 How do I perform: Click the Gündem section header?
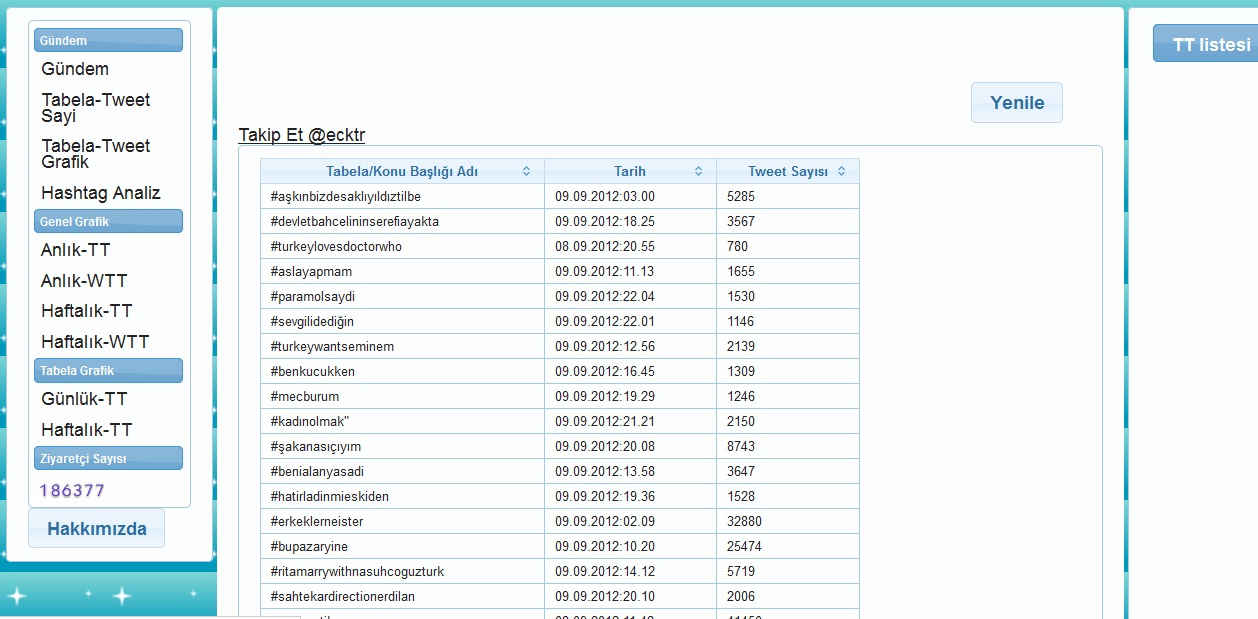click(x=109, y=40)
